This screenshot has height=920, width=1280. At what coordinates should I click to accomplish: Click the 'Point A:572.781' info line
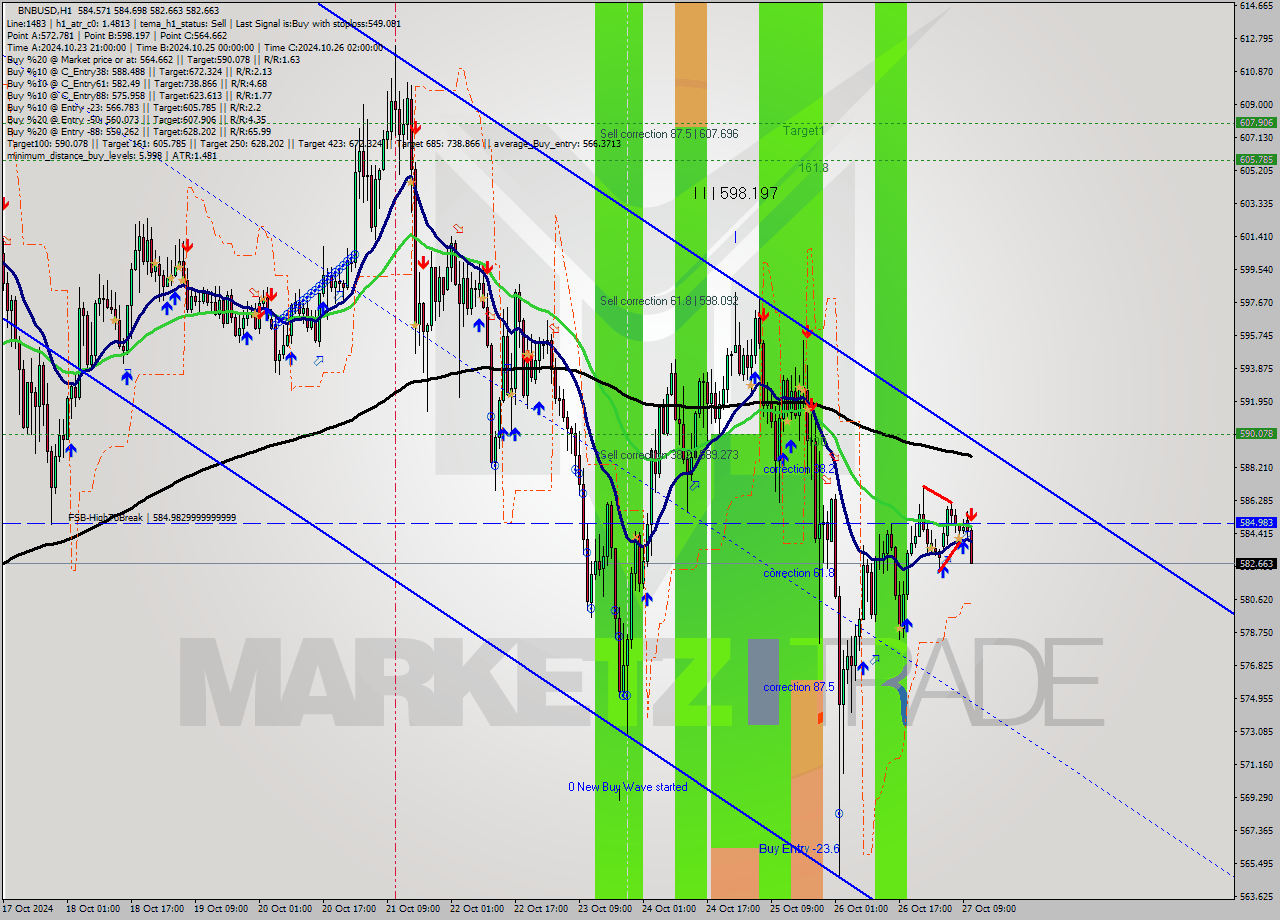click(117, 35)
